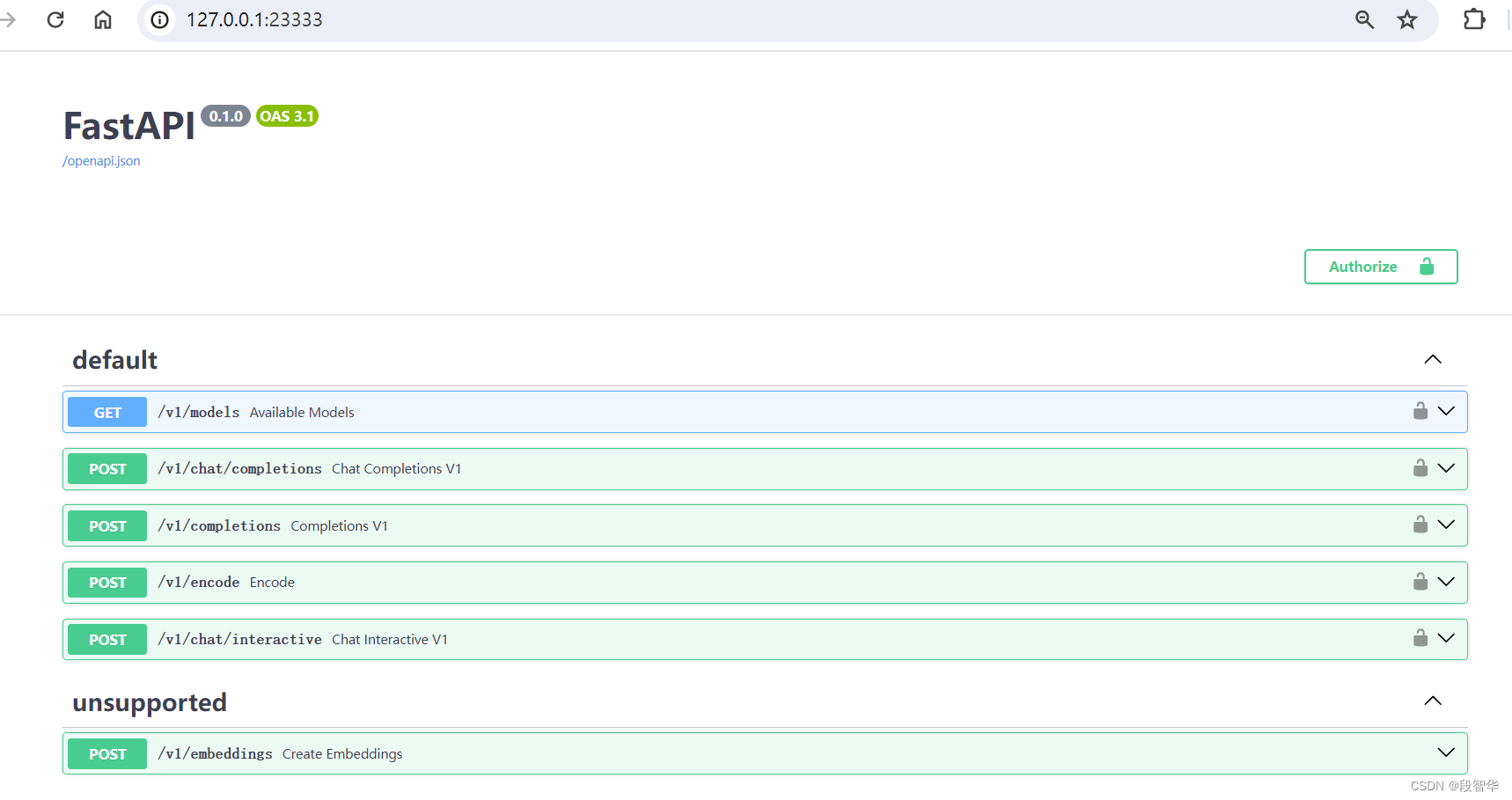Image resolution: width=1512 pixels, height=800 pixels.
Task: Click the 'Chat Completions V1' description
Action: click(396, 469)
